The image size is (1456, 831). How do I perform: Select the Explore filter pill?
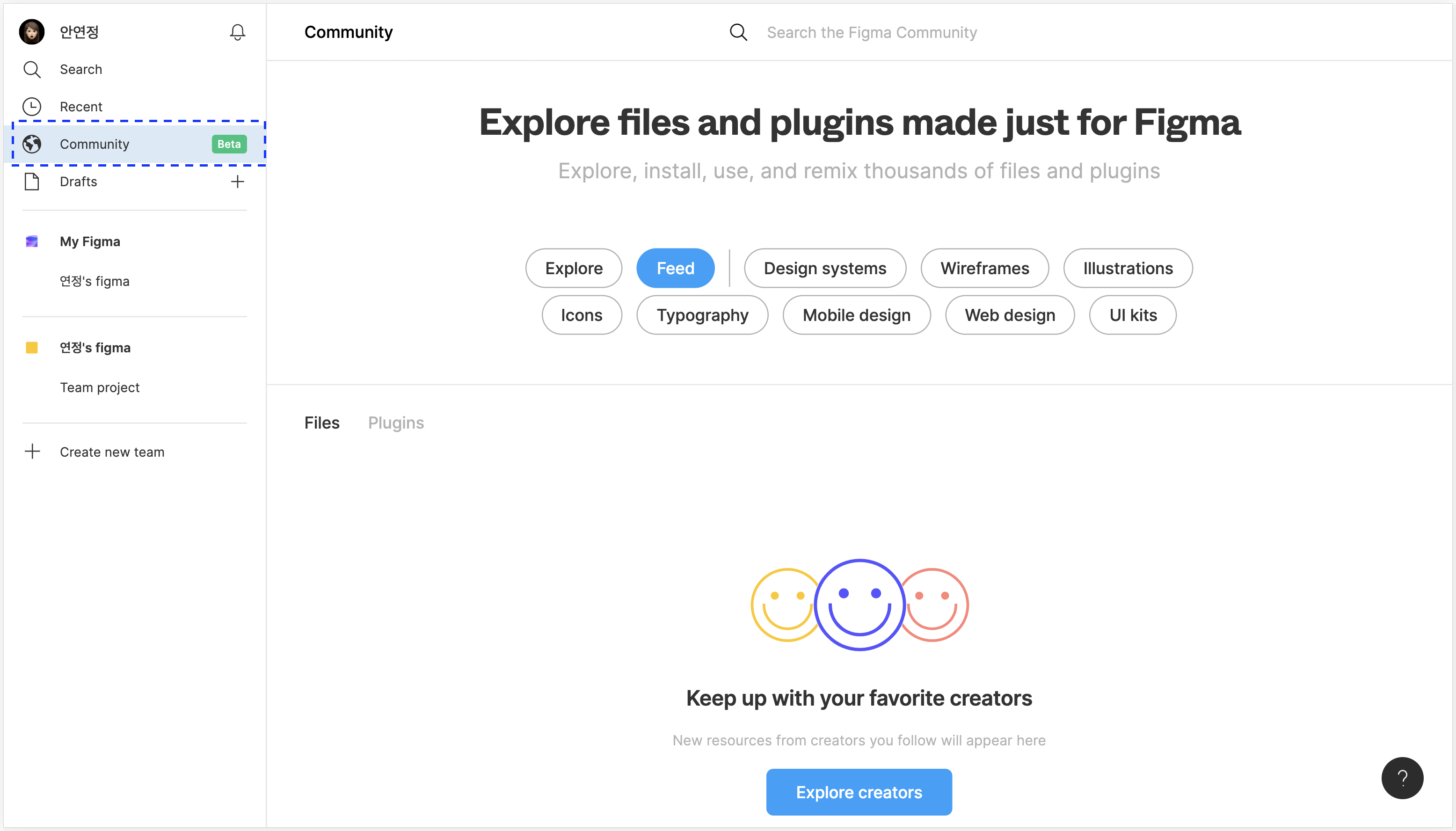[x=574, y=268]
